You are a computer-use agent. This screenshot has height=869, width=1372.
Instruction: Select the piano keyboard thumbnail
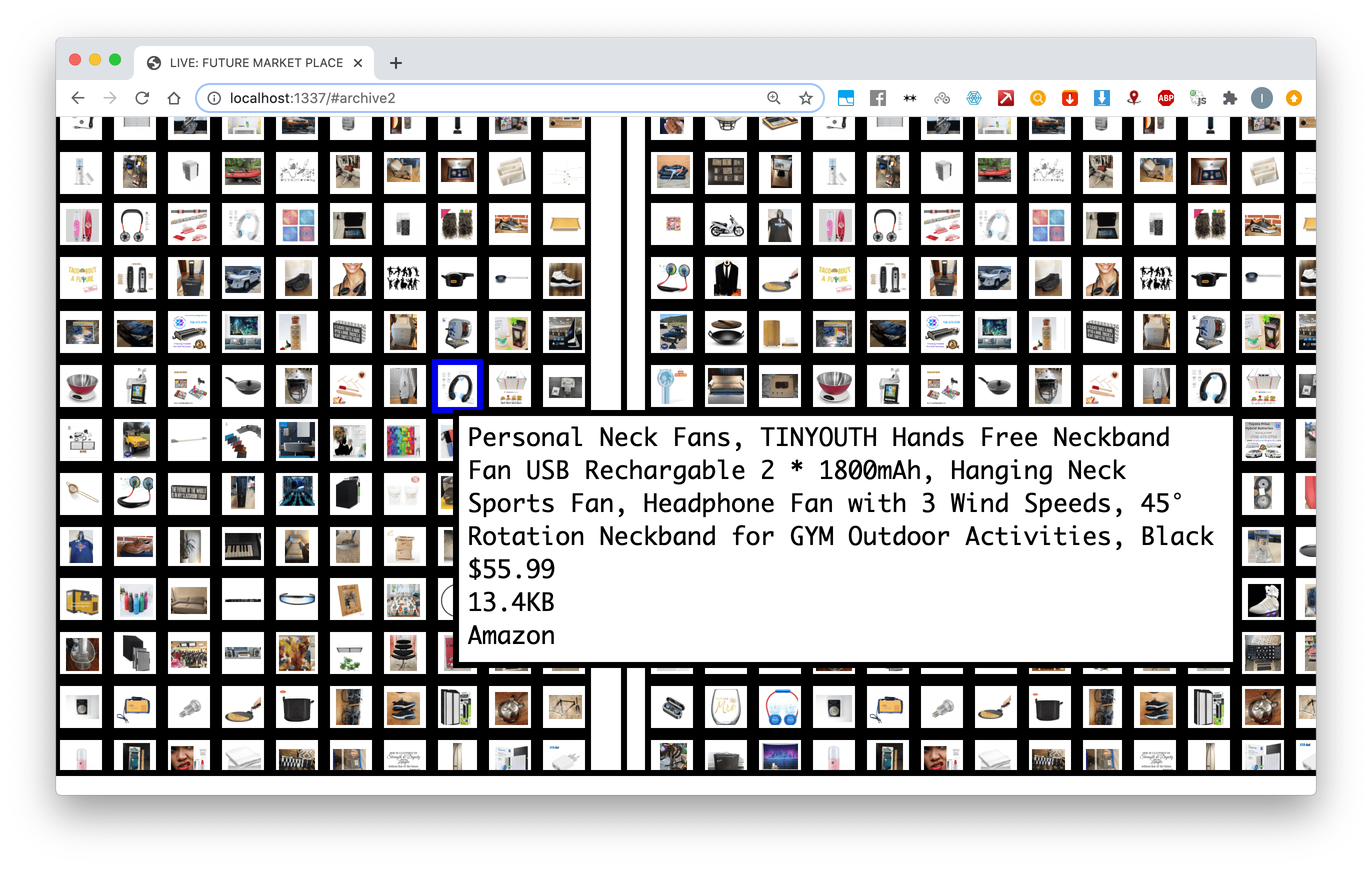click(242, 546)
